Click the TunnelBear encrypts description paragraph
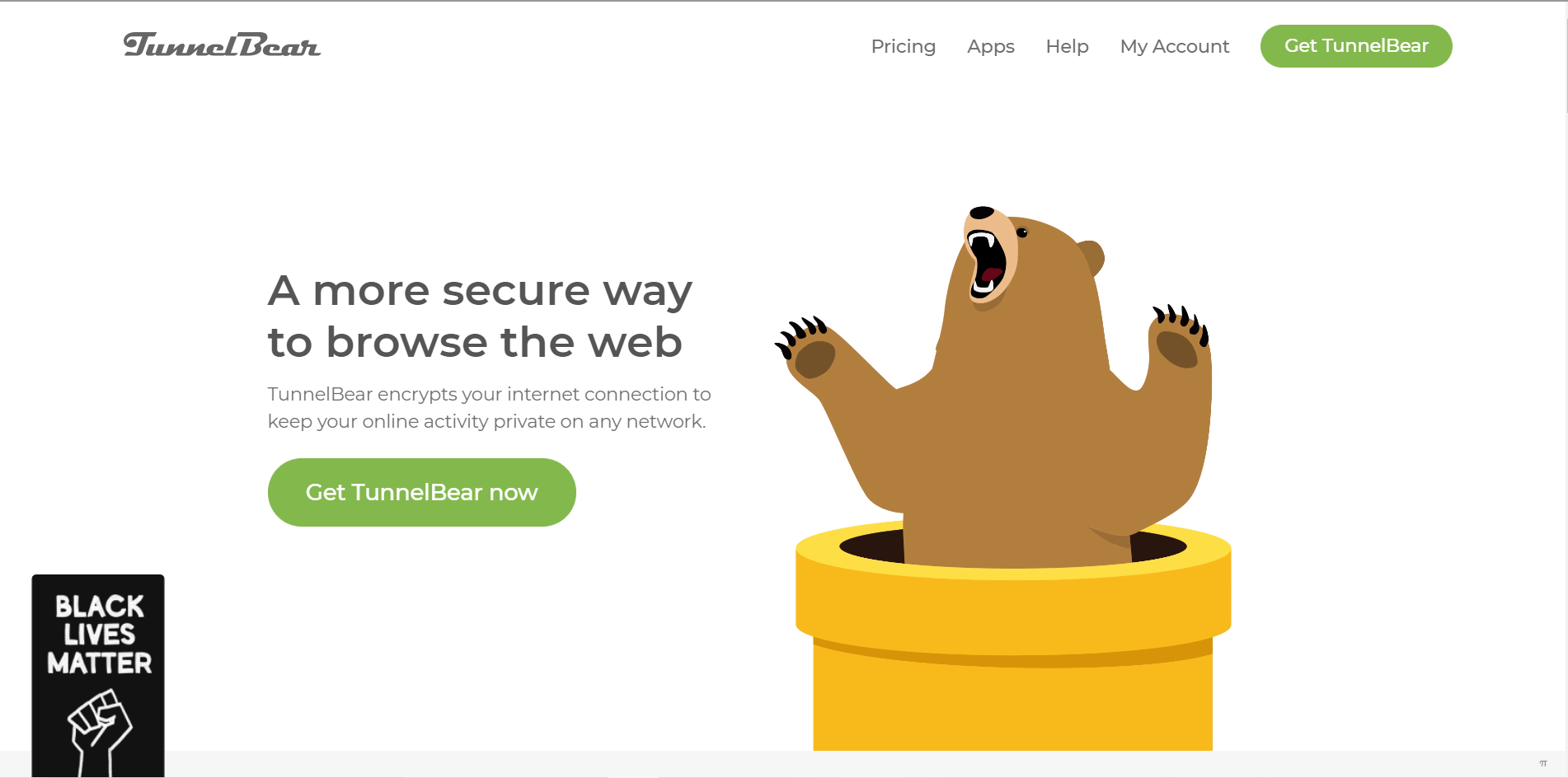The height and width of the screenshot is (778, 1568). (x=489, y=408)
